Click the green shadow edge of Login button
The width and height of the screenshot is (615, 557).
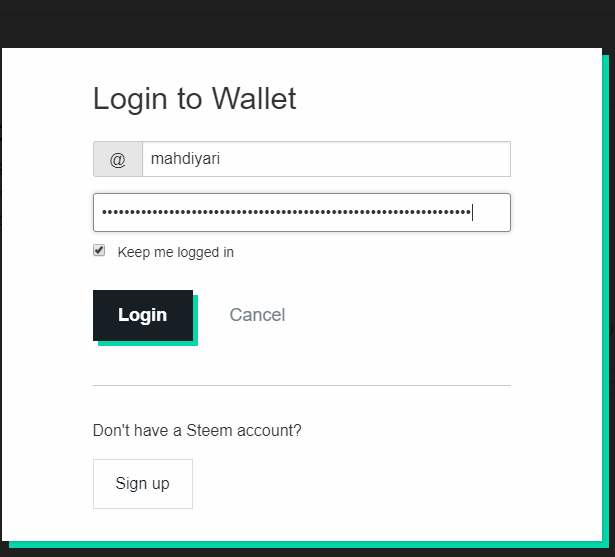pyautogui.click(x=148, y=343)
